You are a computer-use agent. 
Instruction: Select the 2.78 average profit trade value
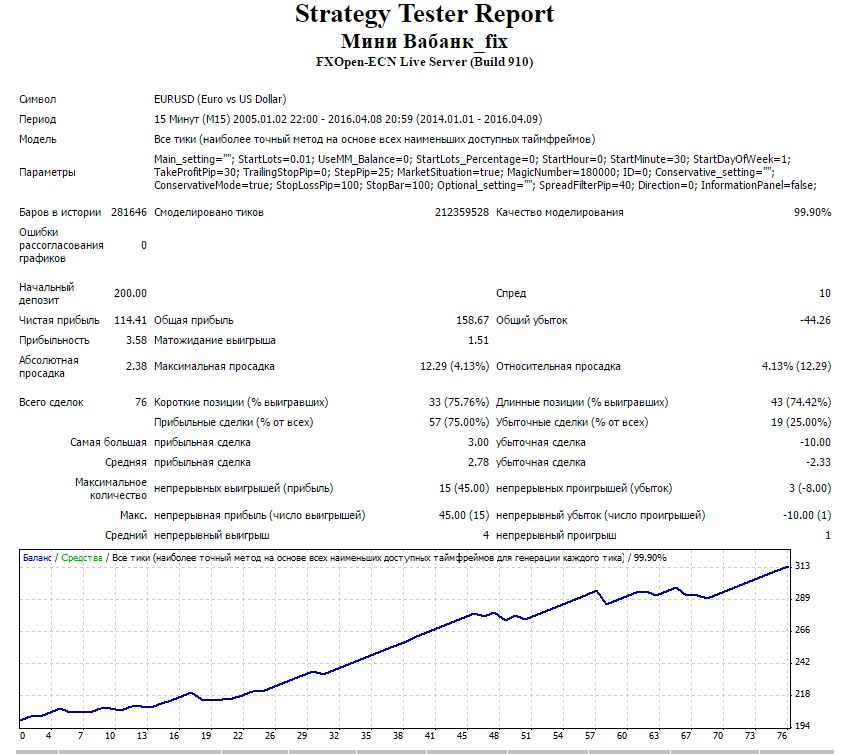point(478,462)
